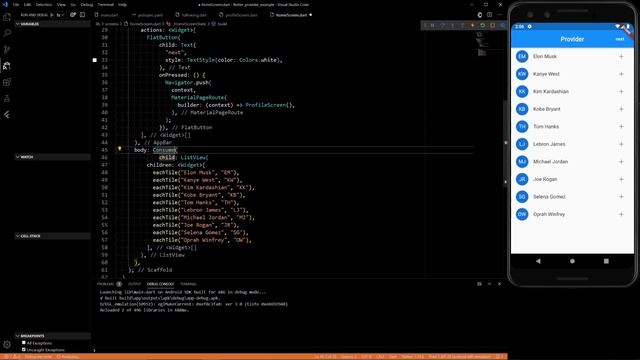Tap the plus beside Joe Rogan

[621, 179]
